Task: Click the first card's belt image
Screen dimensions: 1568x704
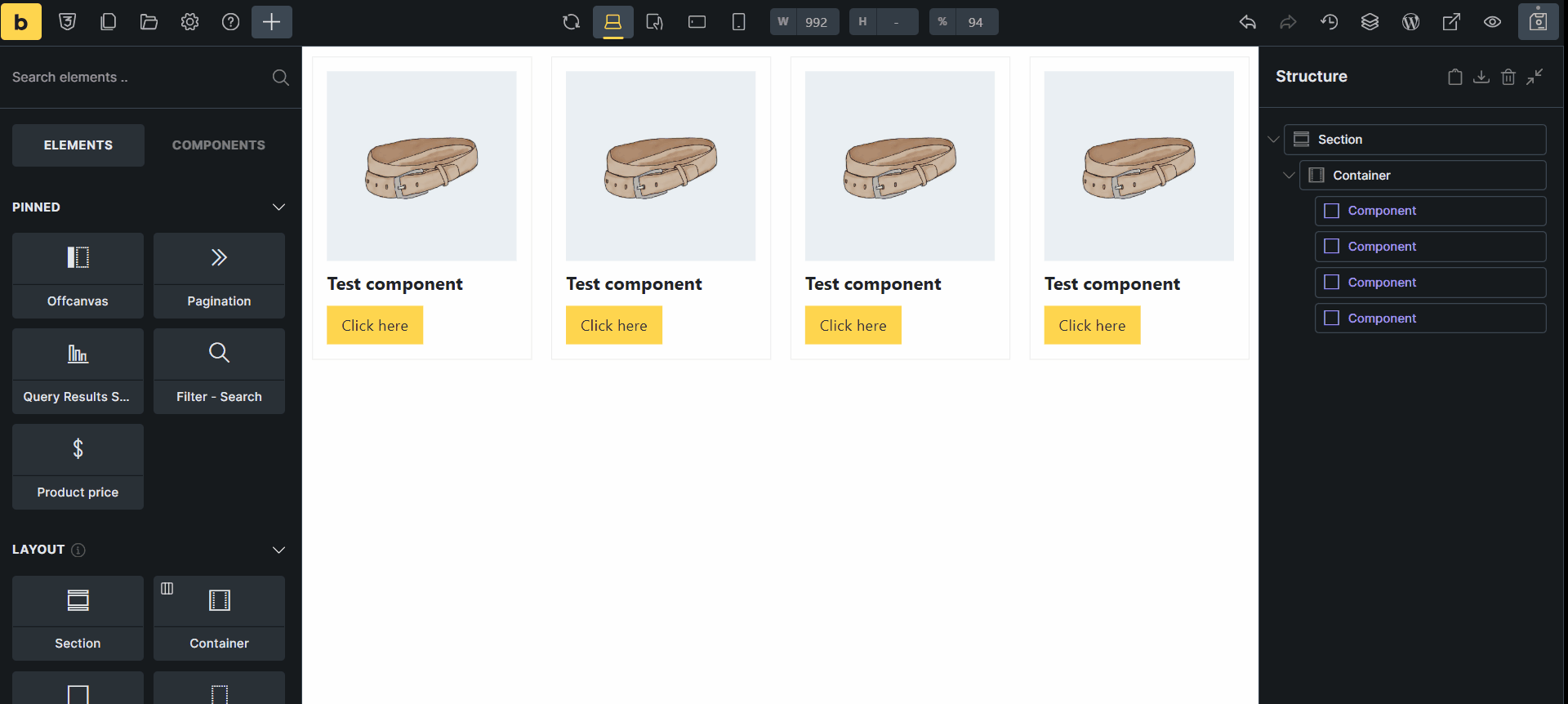Action: pyautogui.click(x=421, y=166)
